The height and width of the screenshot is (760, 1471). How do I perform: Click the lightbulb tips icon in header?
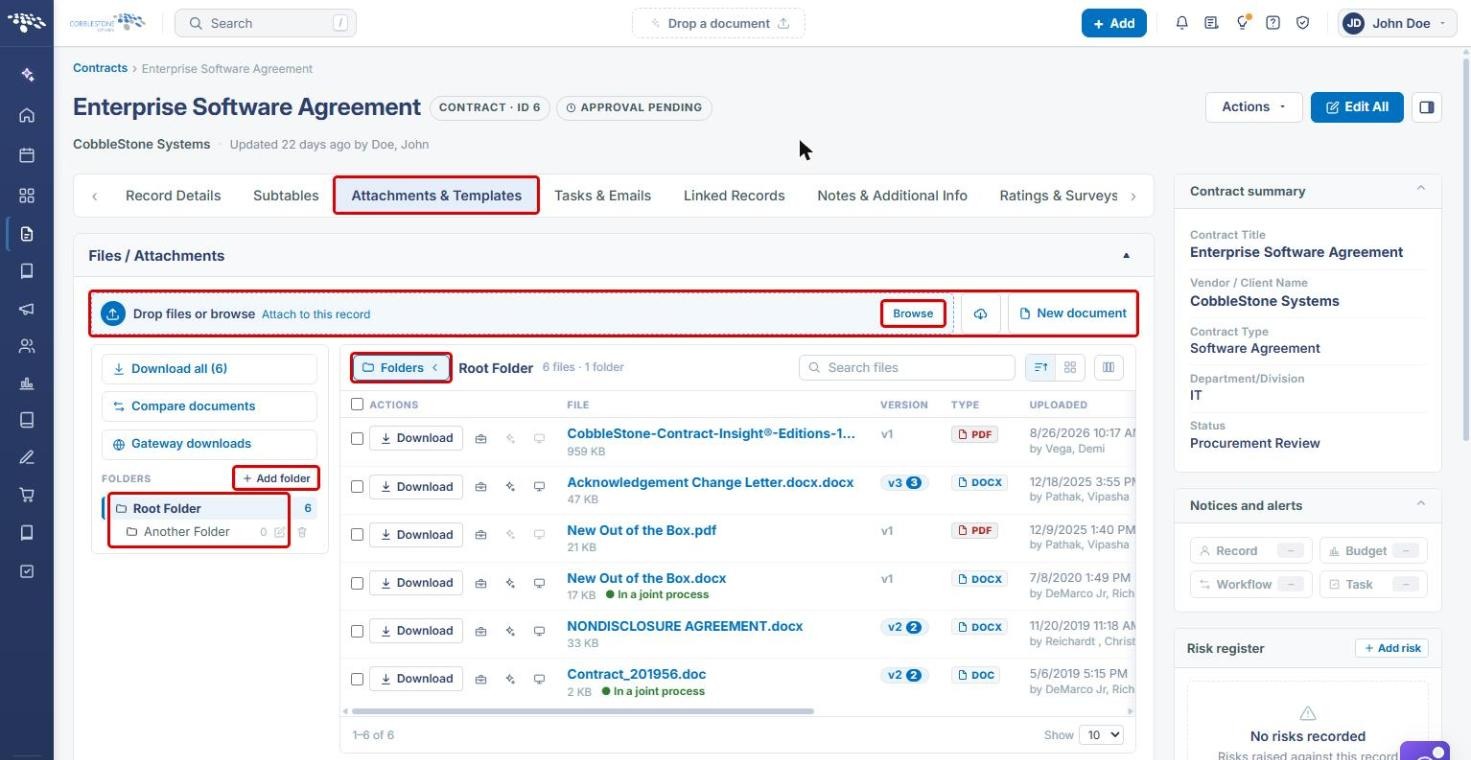(1243, 23)
